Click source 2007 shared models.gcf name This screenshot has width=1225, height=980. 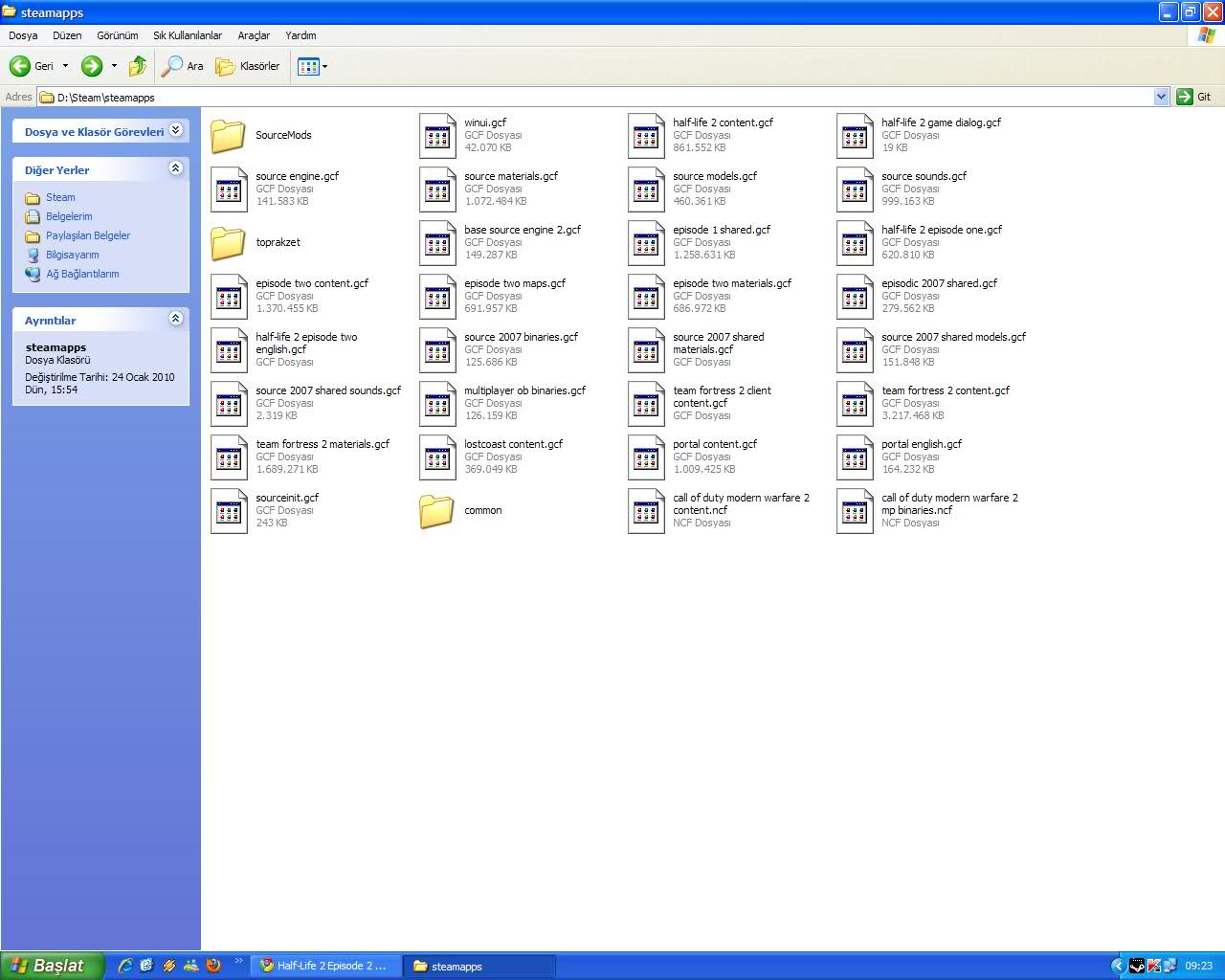point(953,337)
